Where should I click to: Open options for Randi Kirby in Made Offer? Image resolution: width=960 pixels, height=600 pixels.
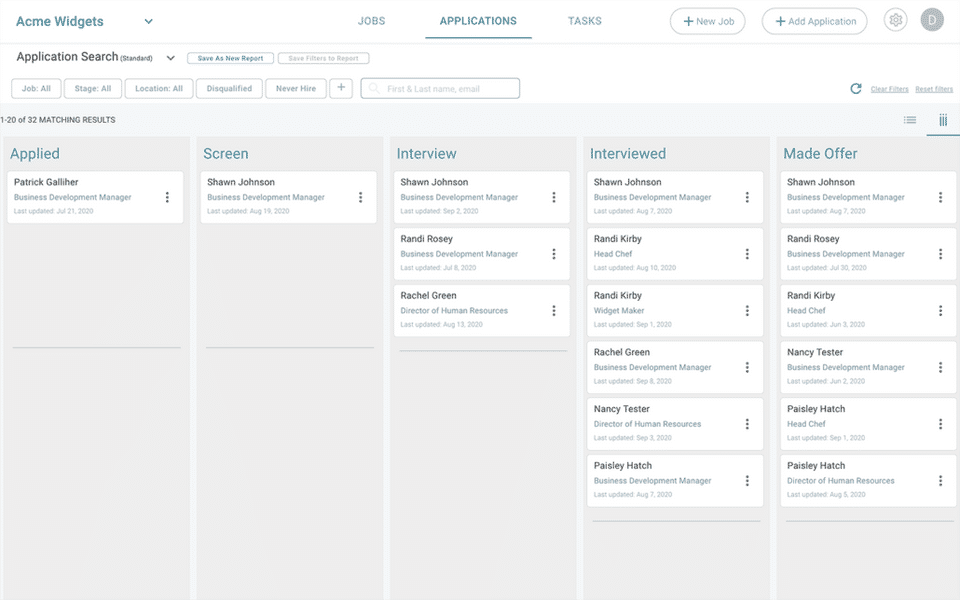pos(940,310)
